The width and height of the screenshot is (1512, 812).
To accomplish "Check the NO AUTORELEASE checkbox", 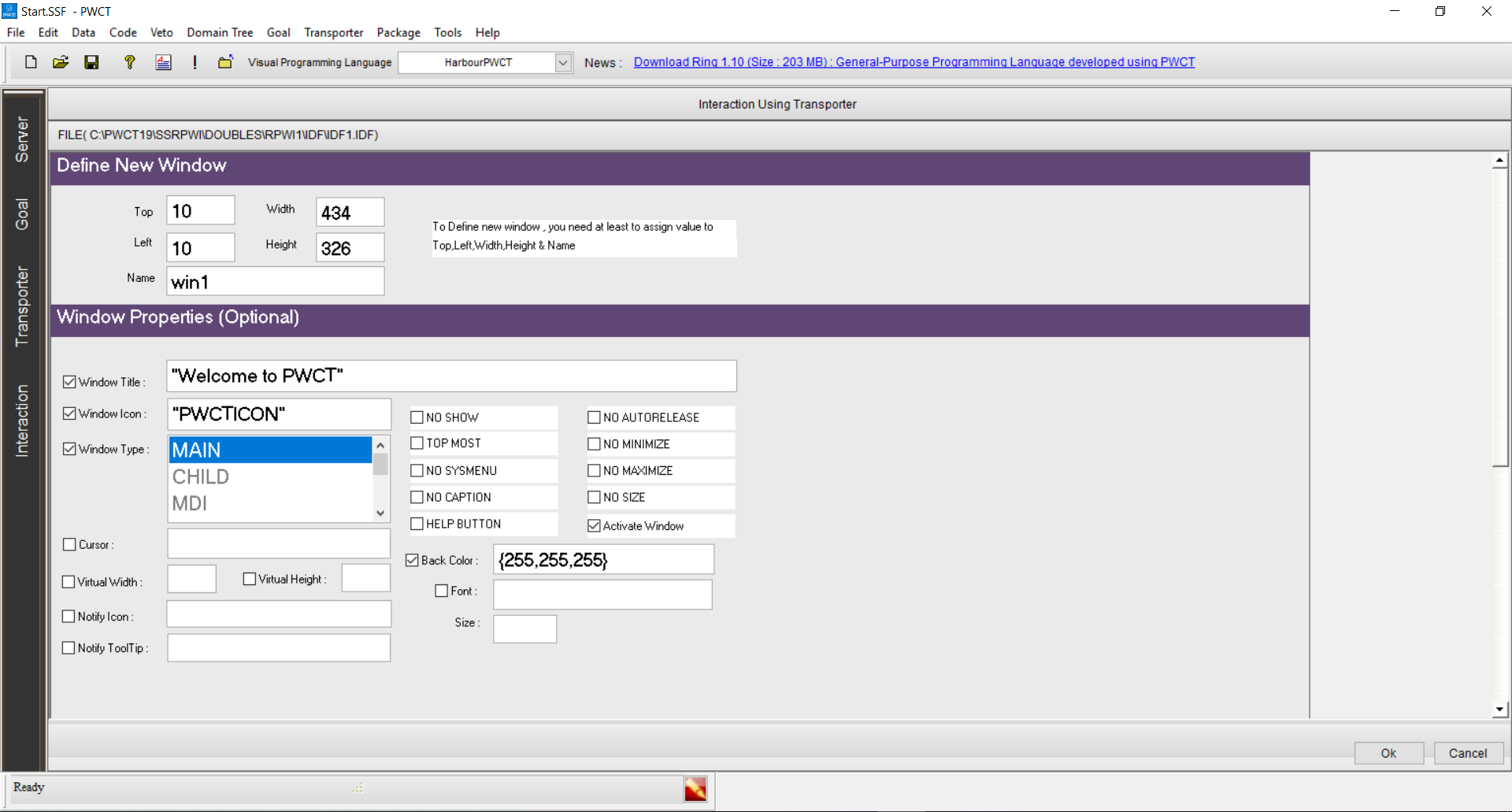I will coord(595,417).
